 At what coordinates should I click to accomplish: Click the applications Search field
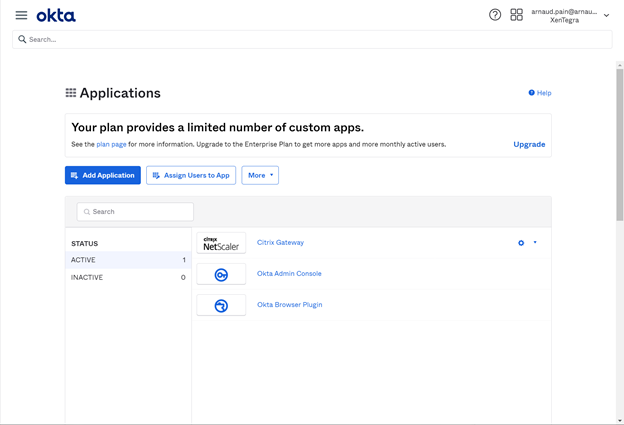tap(135, 212)
